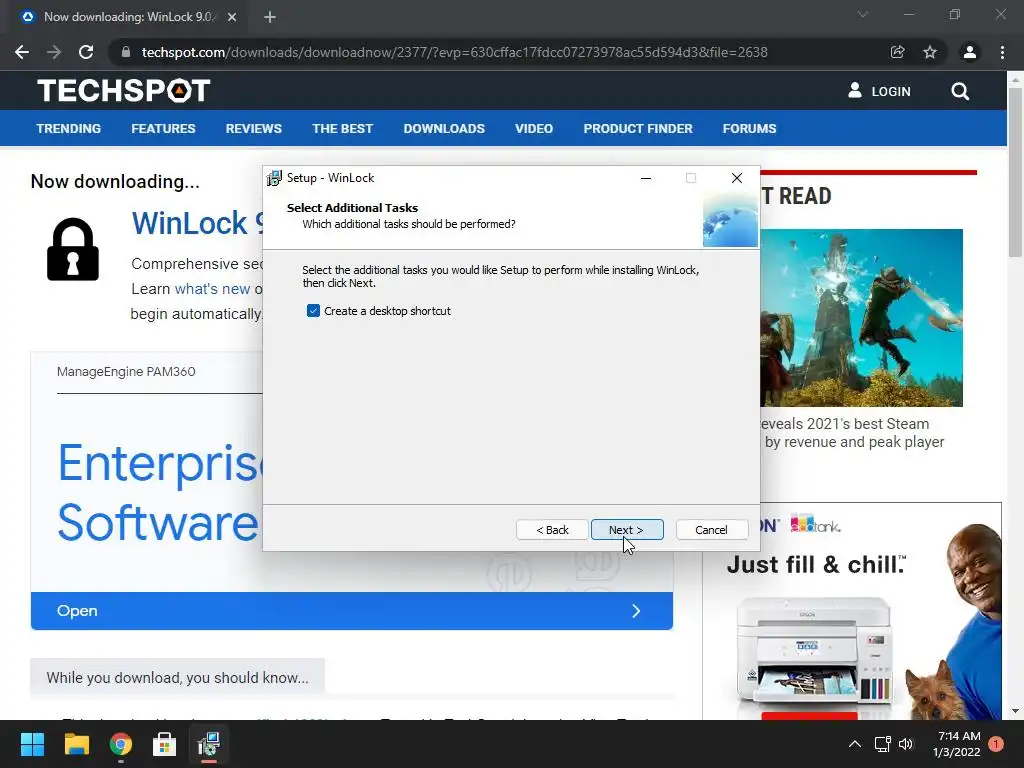Click the WinLock setup taskbar icon
Image resolution: width=1024 pixels, height=768 pixels.
209,744
